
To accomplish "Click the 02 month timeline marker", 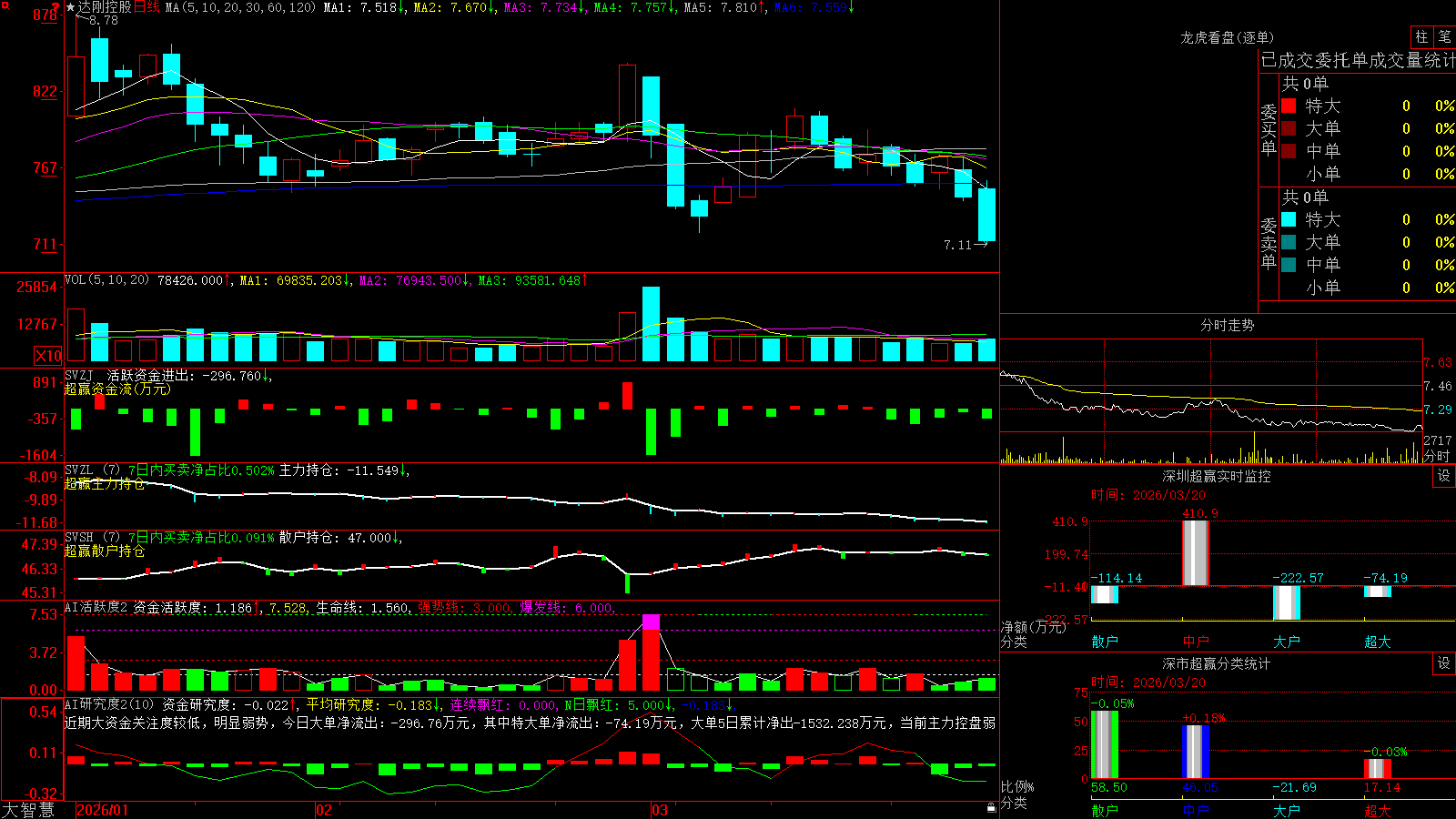I will click(324, 810).
